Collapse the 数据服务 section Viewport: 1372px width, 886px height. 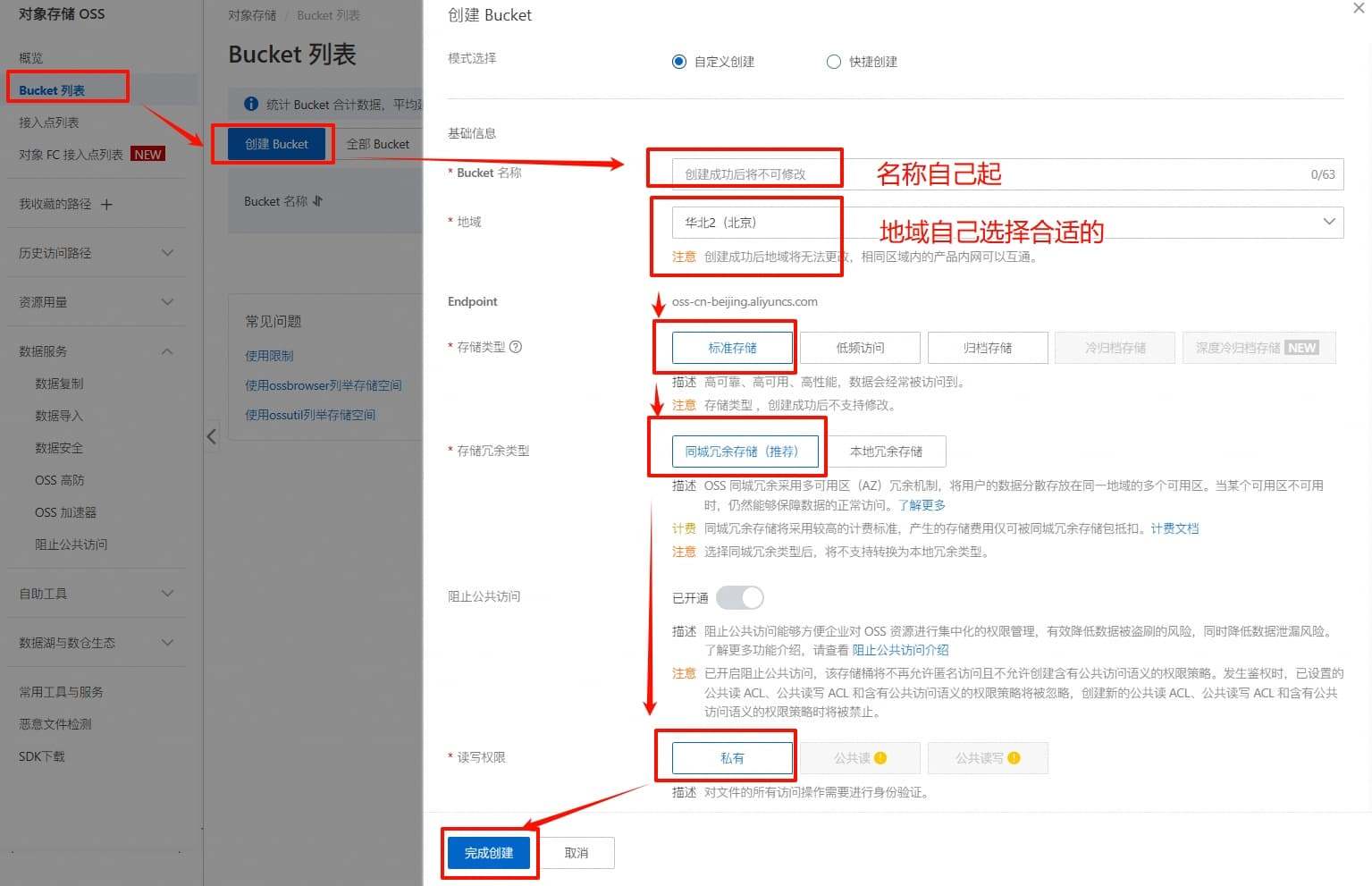pos(97,351)
